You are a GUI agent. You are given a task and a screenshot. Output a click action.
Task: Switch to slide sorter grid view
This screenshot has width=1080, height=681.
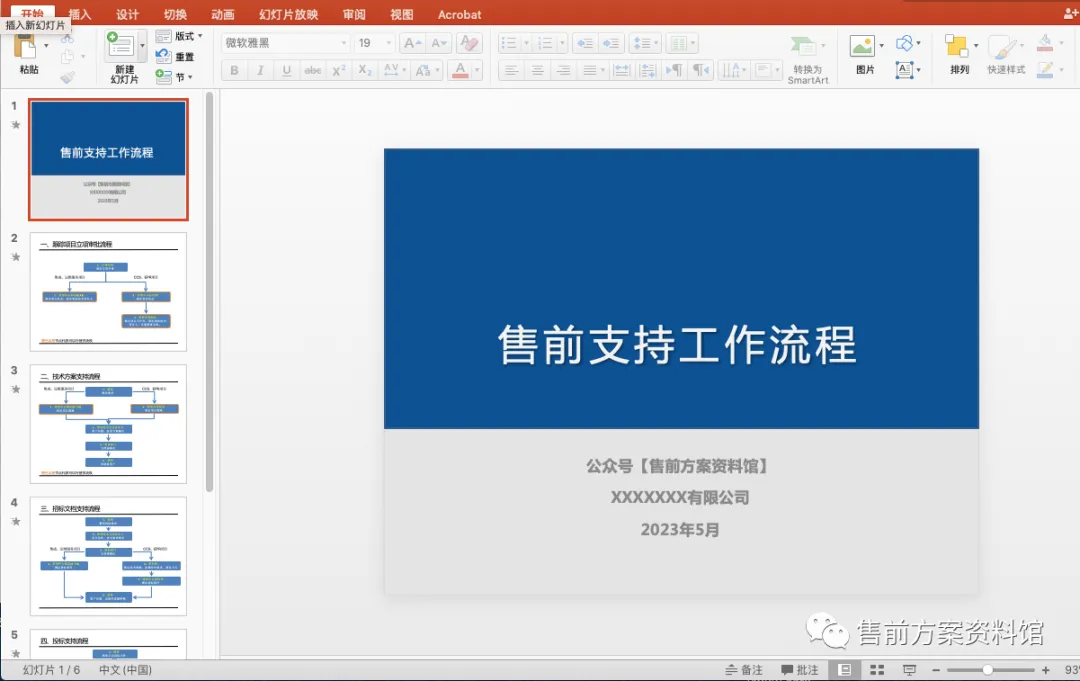[x=877, y=670]
